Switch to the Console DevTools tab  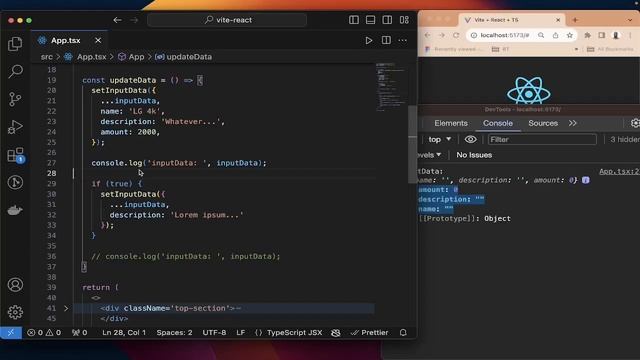click(x=498, y=123)
